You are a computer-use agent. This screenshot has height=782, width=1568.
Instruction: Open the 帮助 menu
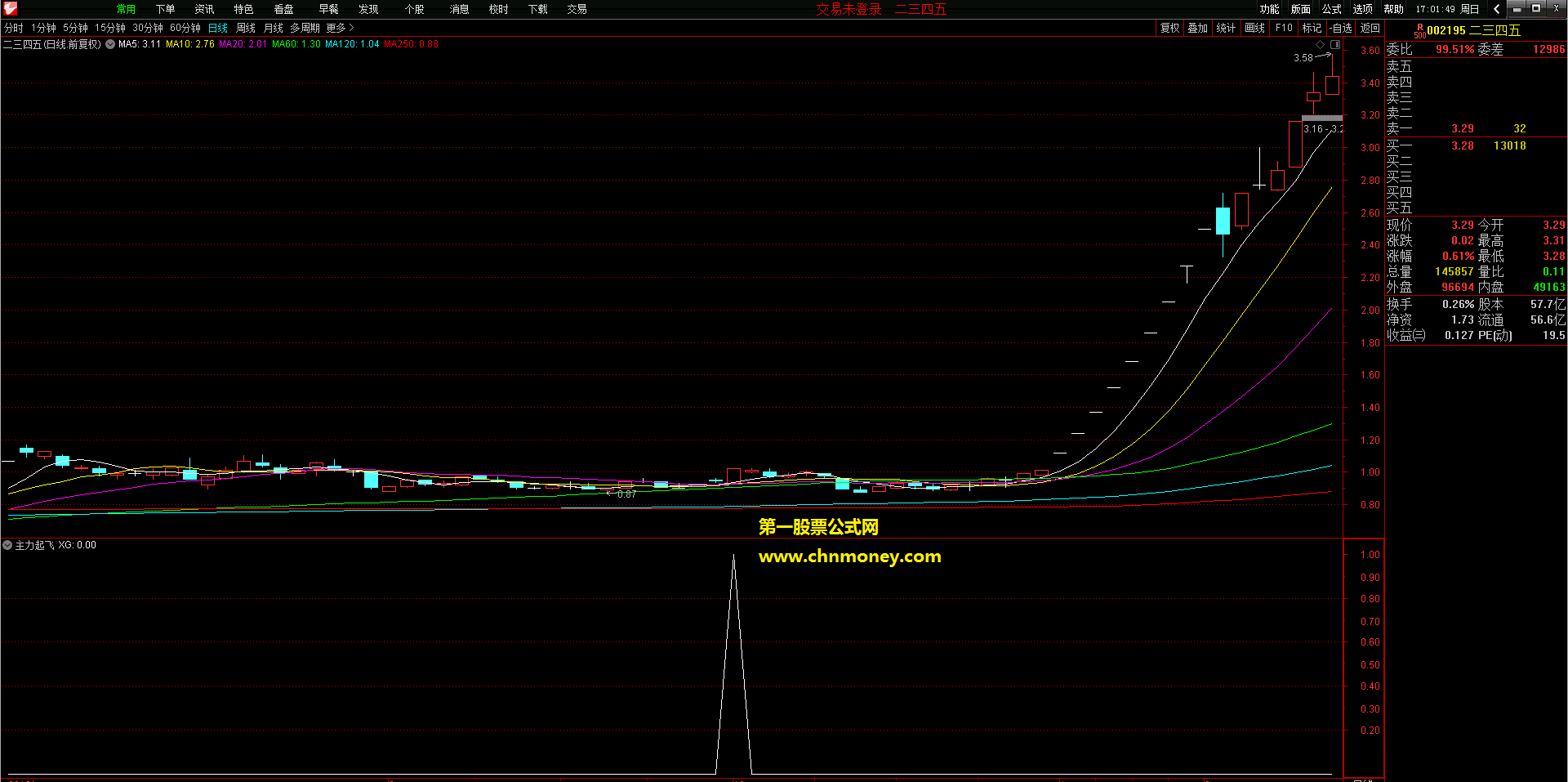coord(1393,9)
